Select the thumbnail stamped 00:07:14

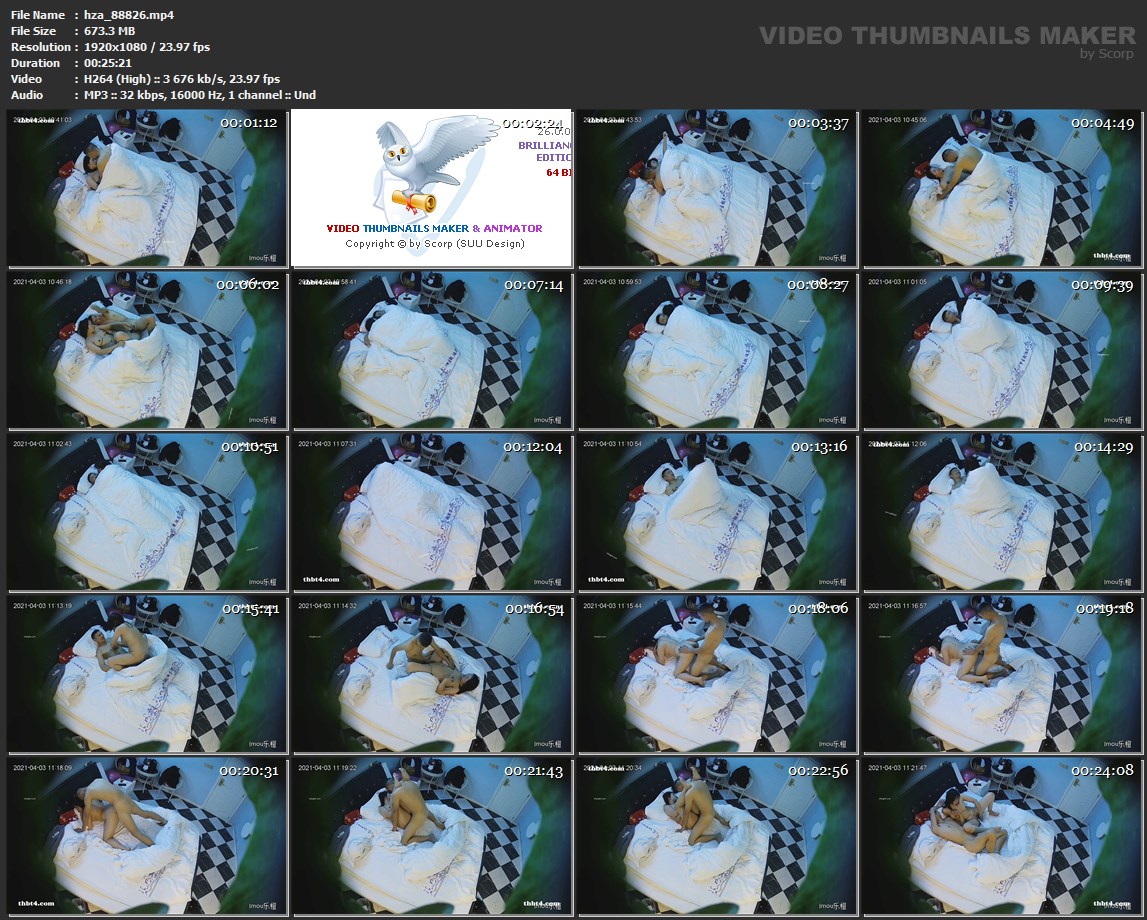432,351
